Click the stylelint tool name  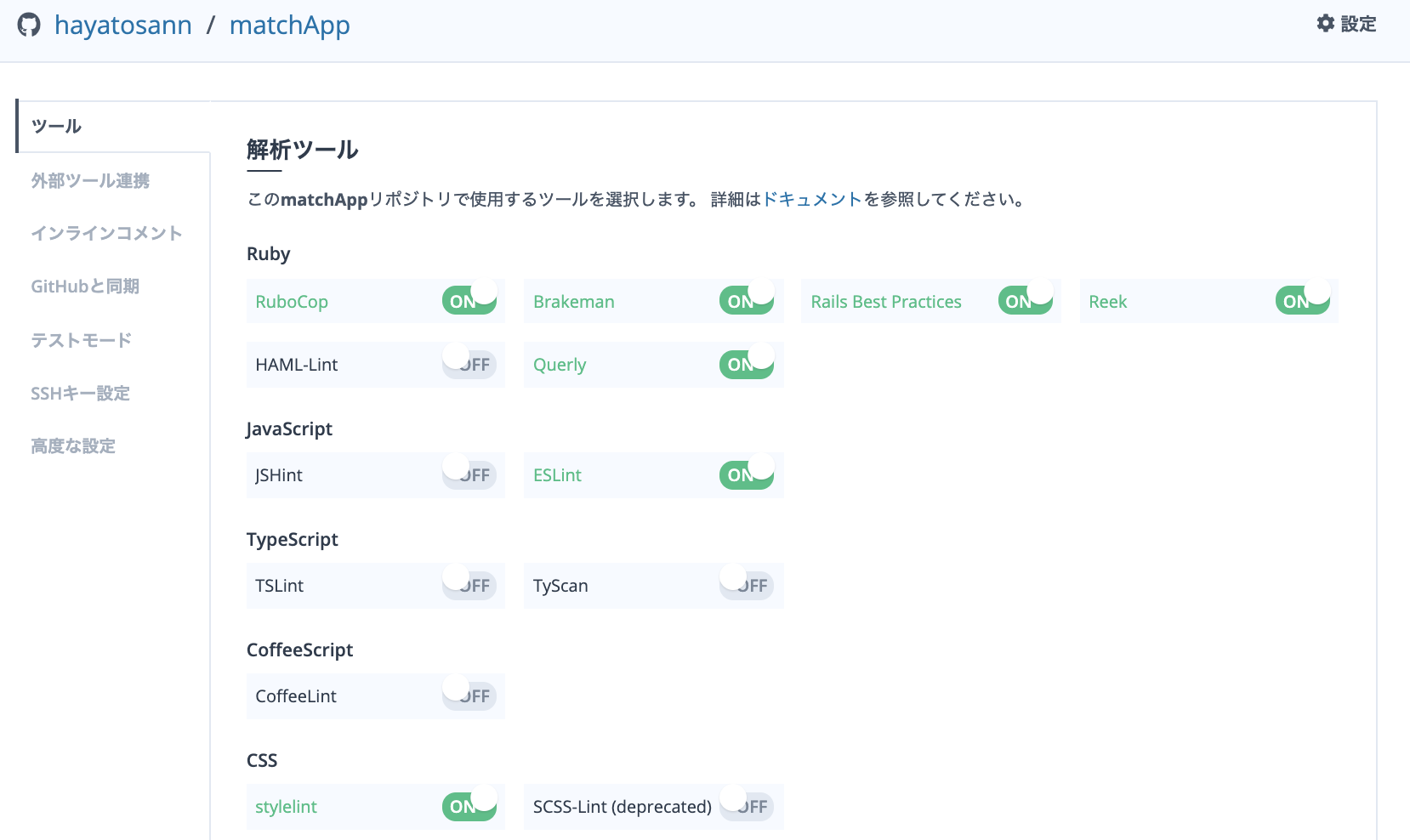point(286,807)
